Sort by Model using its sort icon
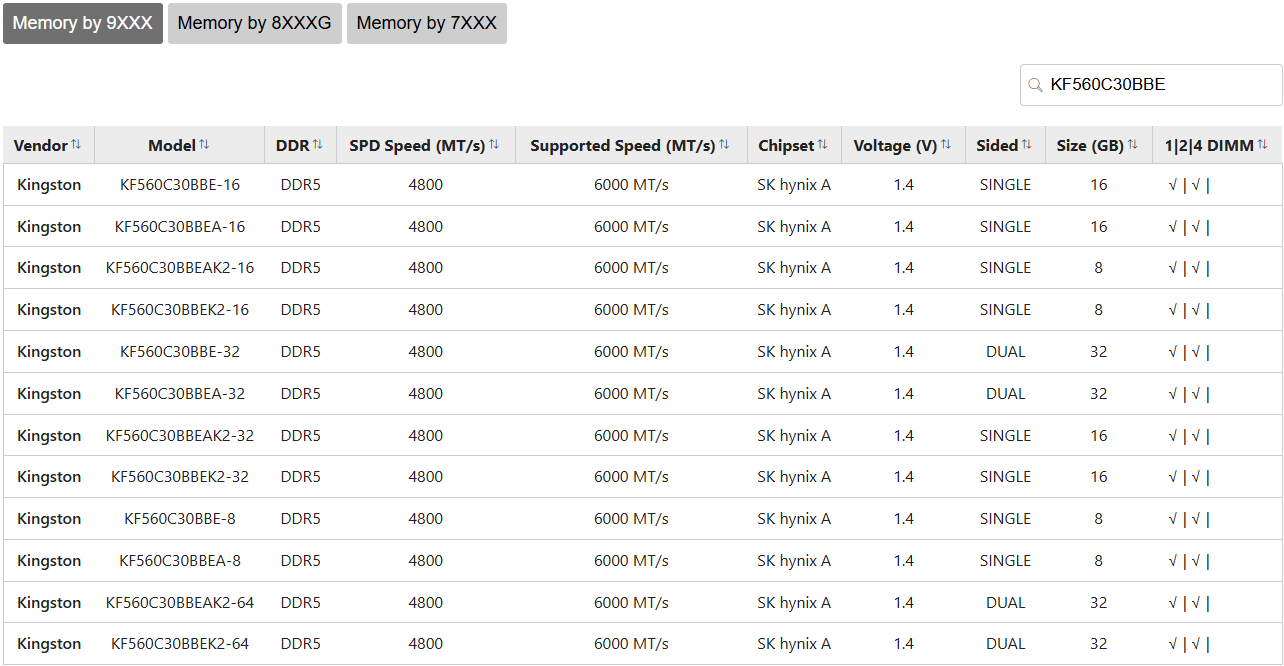This screenshot has width=1284, height=666. (204, 145)
